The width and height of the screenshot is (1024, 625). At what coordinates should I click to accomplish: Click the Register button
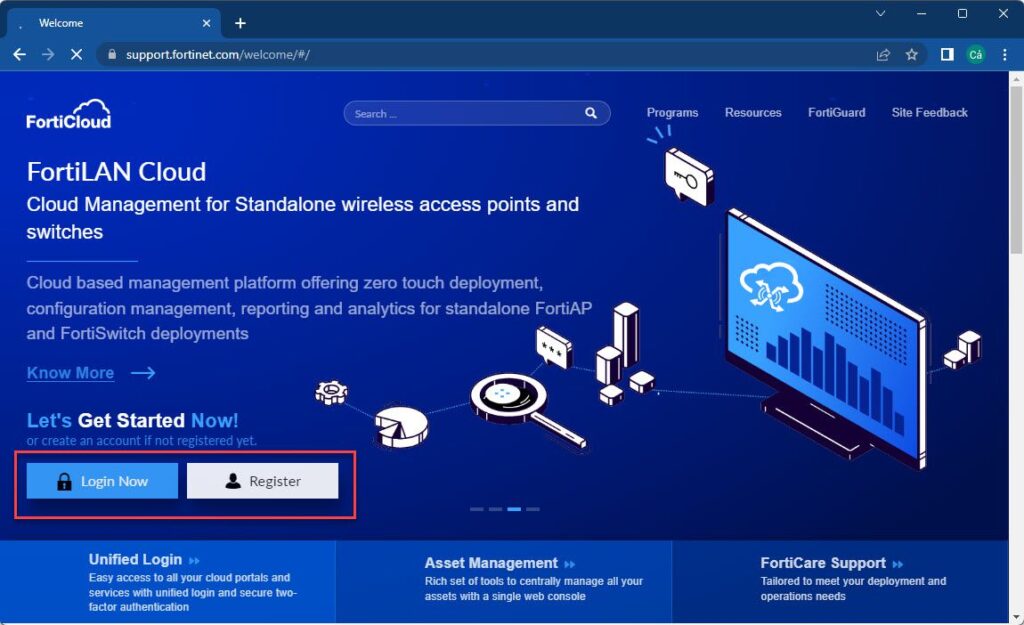[x=263, y=481]
